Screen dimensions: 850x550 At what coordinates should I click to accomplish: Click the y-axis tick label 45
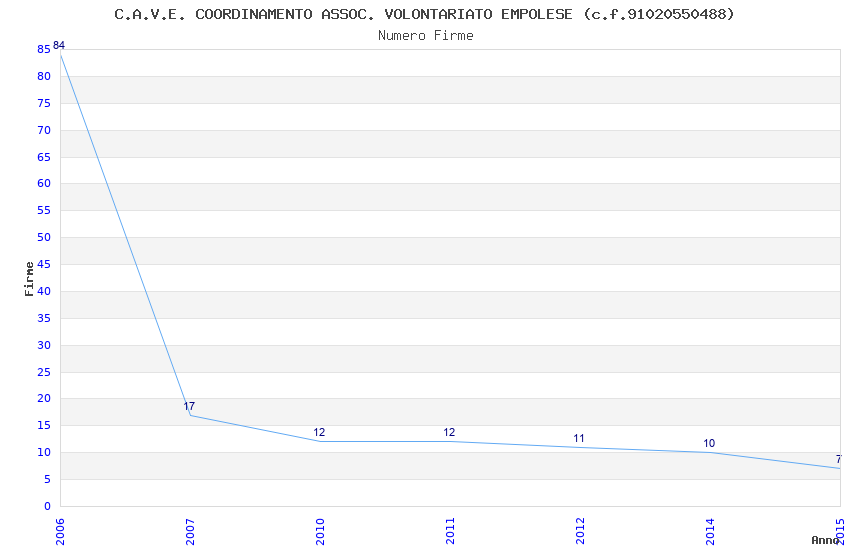pyautogui.click(x=44, y=265)
